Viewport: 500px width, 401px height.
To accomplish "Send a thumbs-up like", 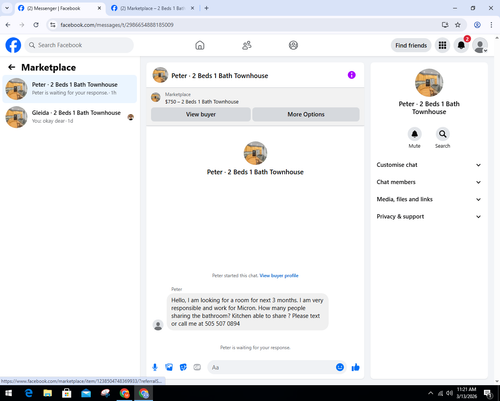I will click(355, 367).
